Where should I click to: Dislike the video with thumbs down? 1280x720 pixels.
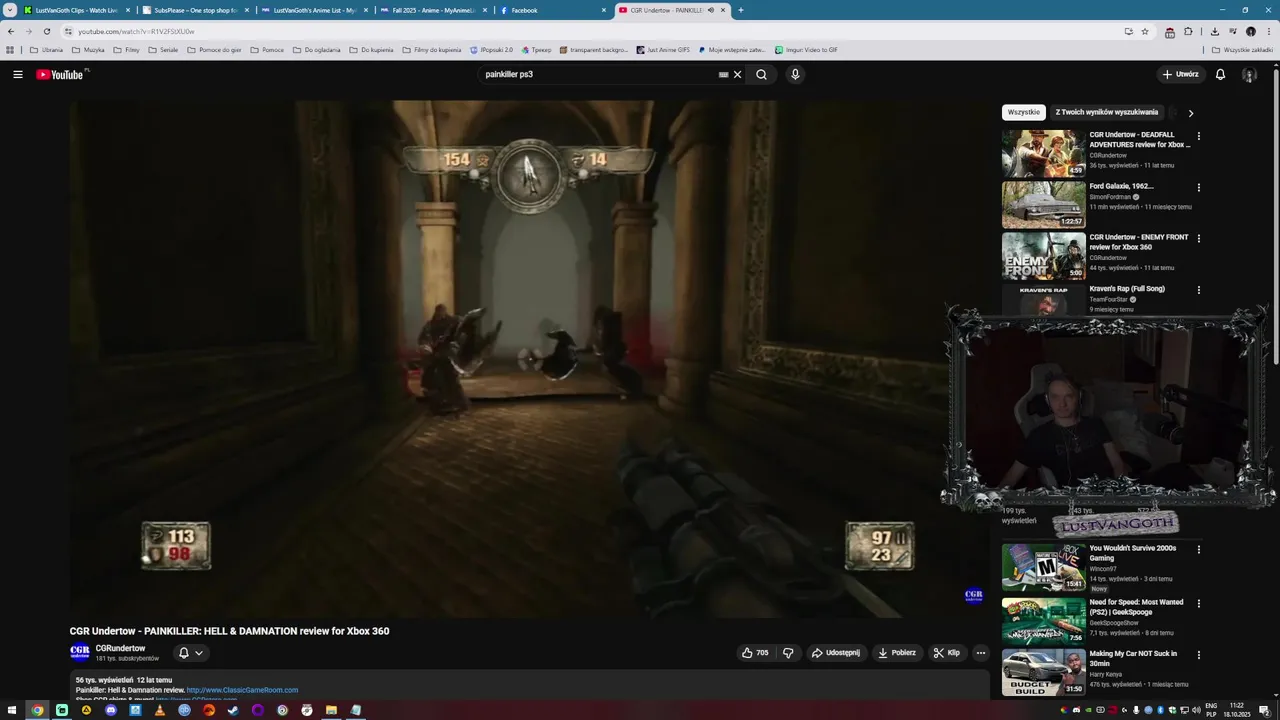[788, 653]
